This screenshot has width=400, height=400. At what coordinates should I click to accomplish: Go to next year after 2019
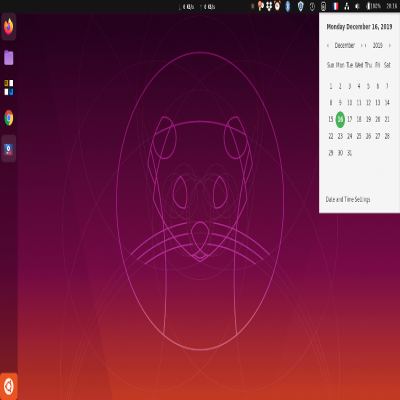coord(389,45)
